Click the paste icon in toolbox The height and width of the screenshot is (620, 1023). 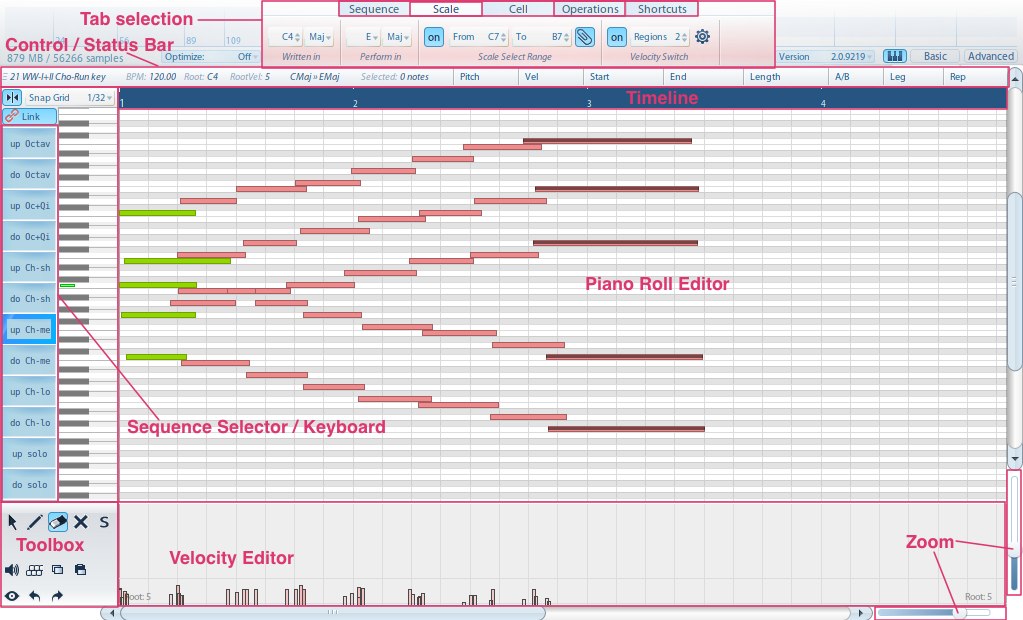coord(80,570)
